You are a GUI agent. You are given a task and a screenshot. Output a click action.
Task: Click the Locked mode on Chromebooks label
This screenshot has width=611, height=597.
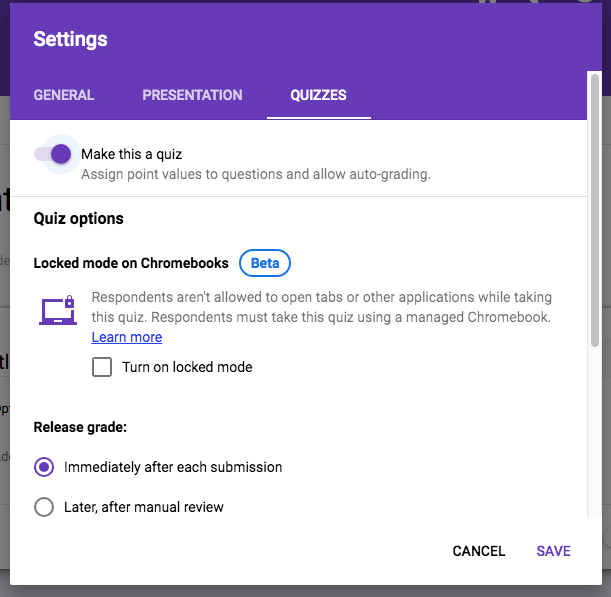[131, 263]
